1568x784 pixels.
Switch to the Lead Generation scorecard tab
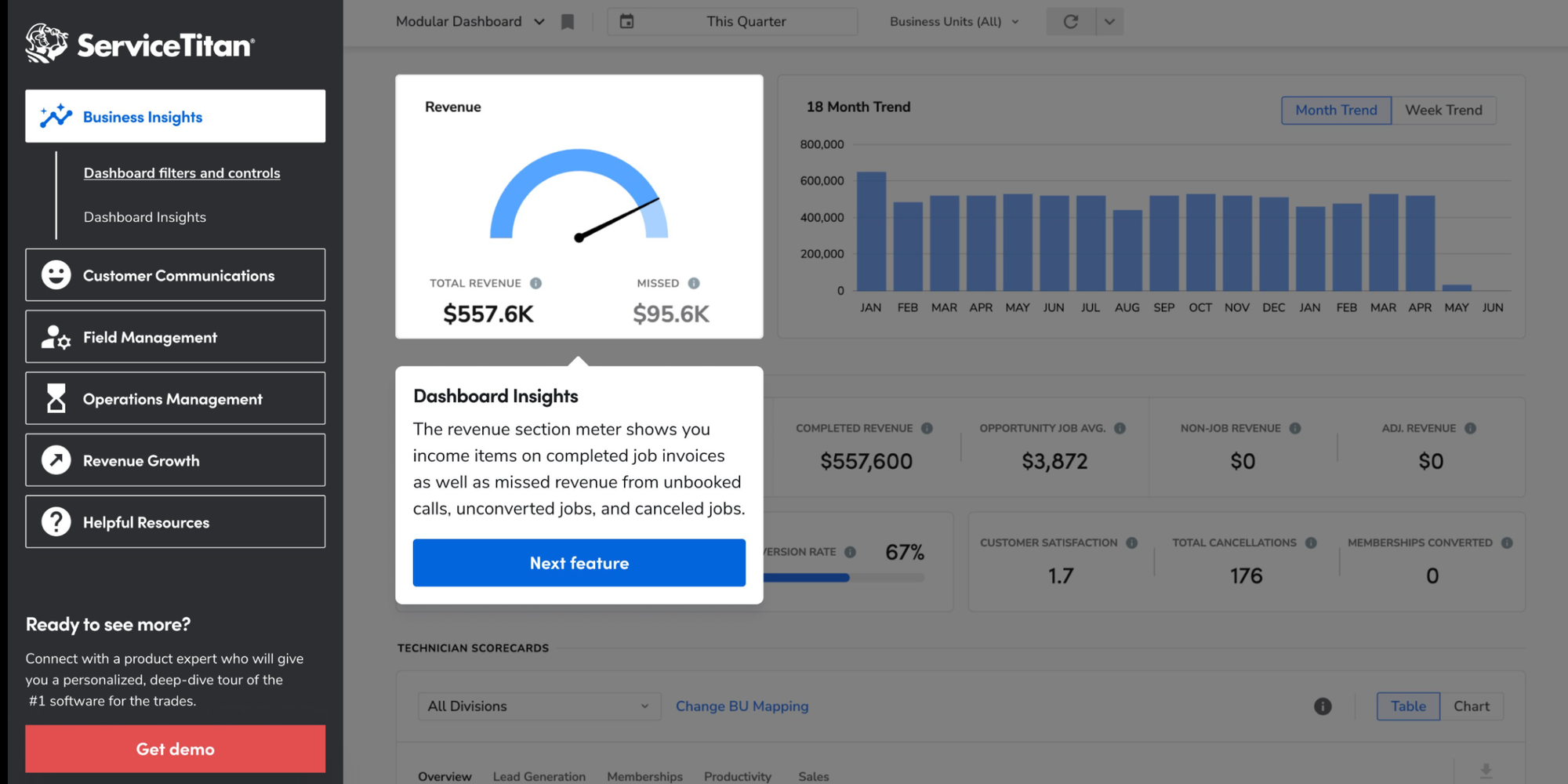(x=539, y=776)
